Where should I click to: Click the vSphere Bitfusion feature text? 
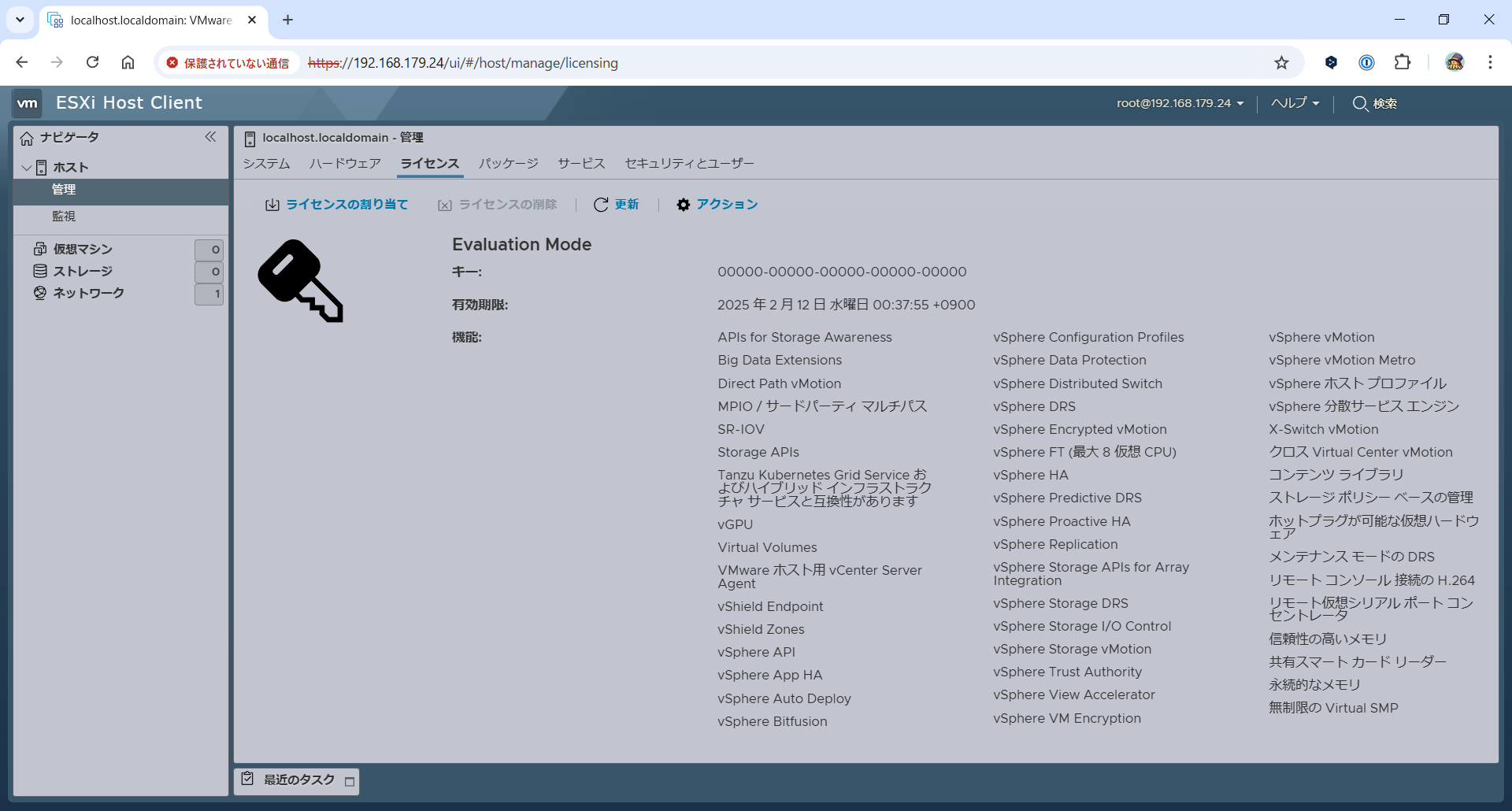pos(773,721)
